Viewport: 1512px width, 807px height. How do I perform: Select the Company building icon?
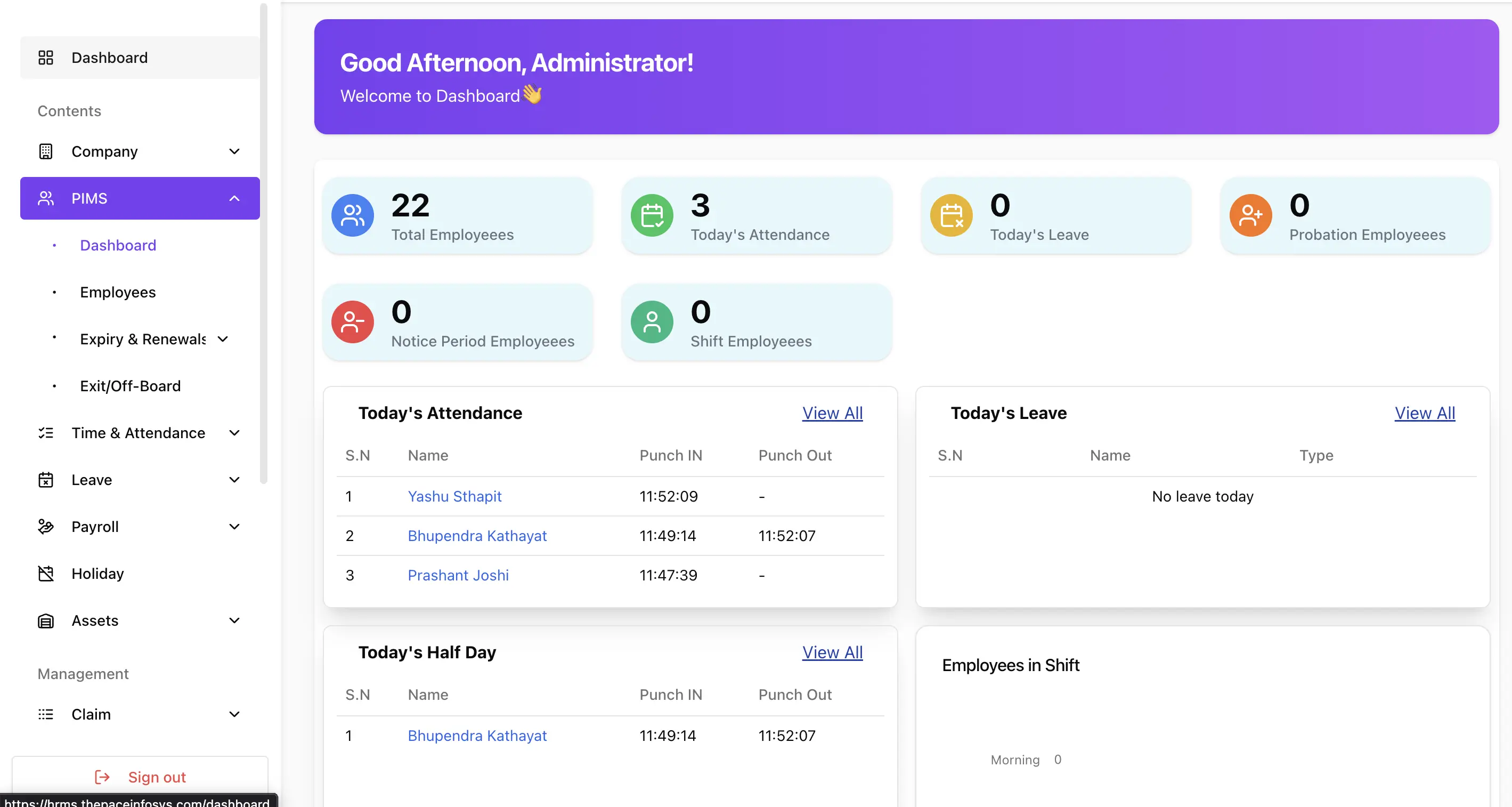[45, 151]
